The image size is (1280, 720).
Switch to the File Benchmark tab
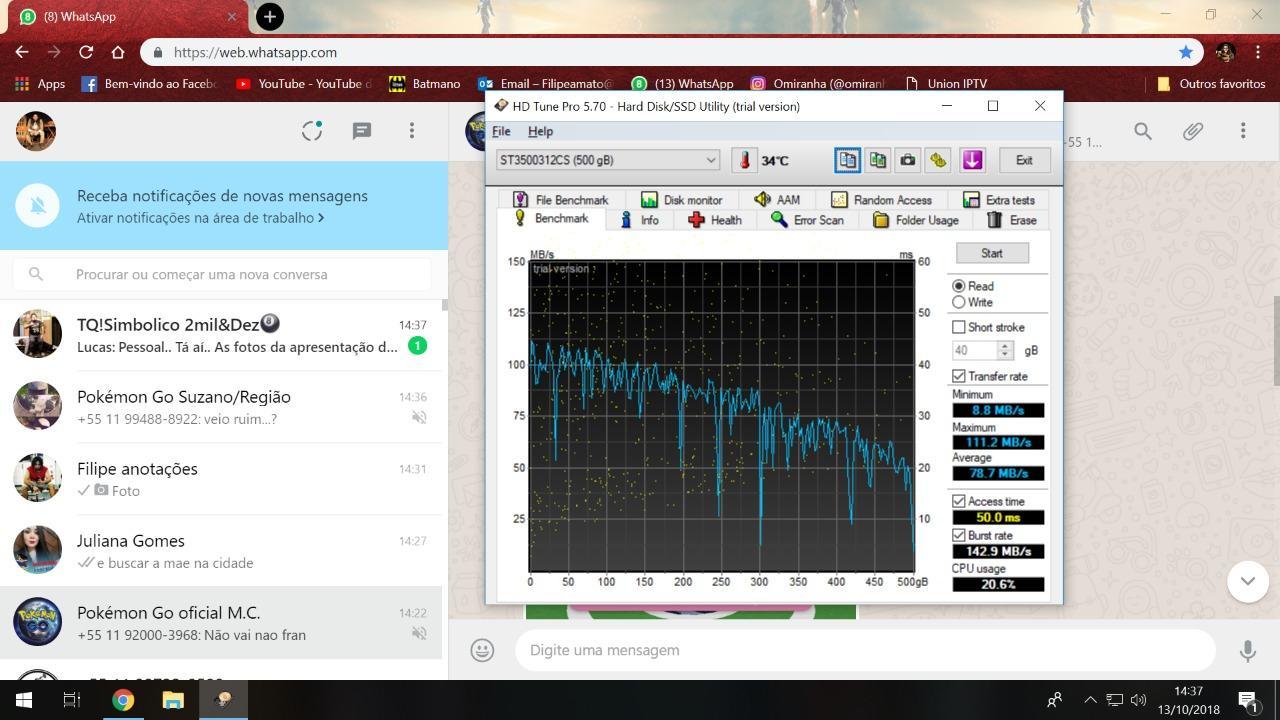click(560, 199)
